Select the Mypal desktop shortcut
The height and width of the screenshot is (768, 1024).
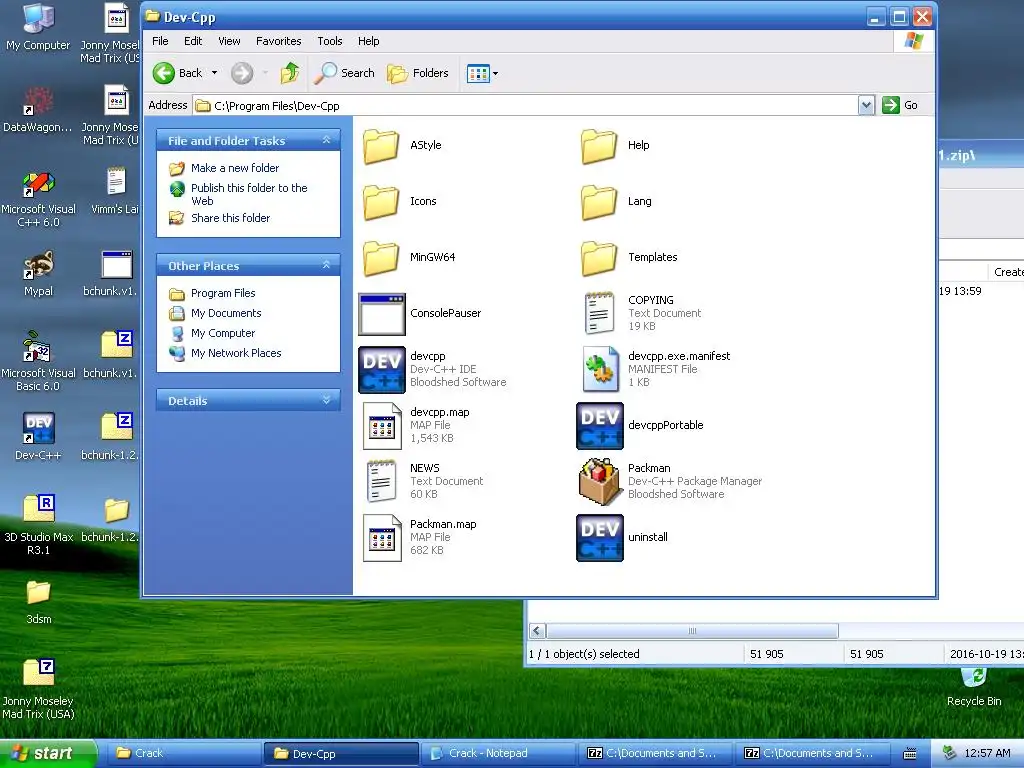38,274
